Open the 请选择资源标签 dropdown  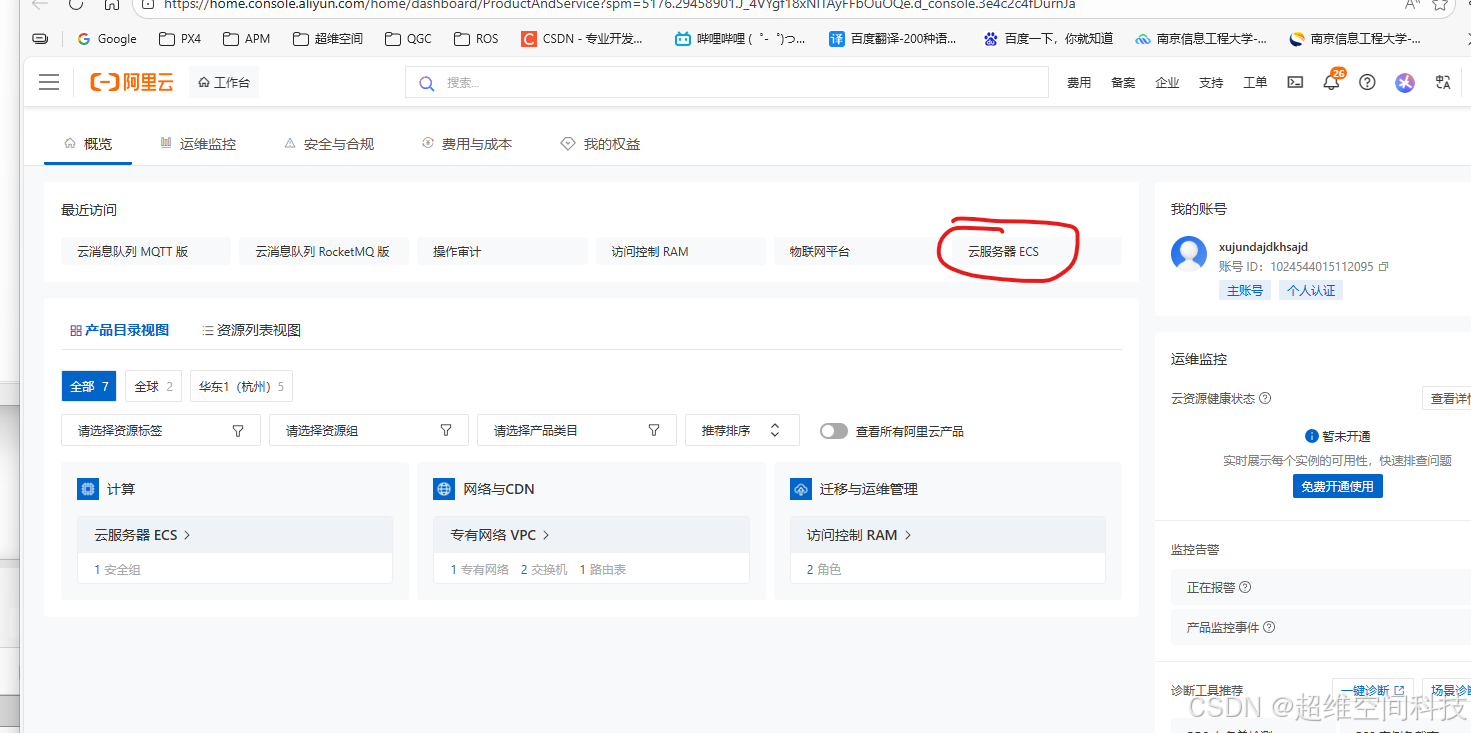coord(160,429)
